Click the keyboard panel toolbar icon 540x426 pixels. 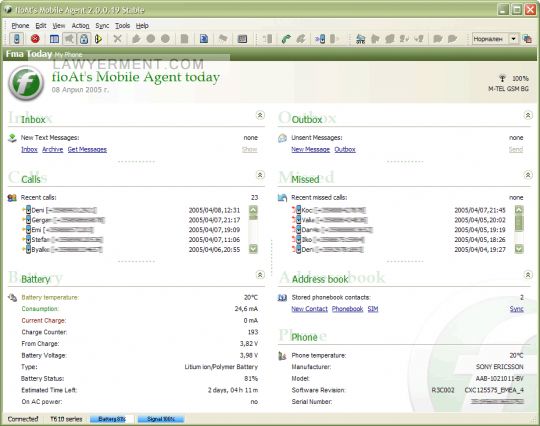pyautogui.click(x=242, y=39)
